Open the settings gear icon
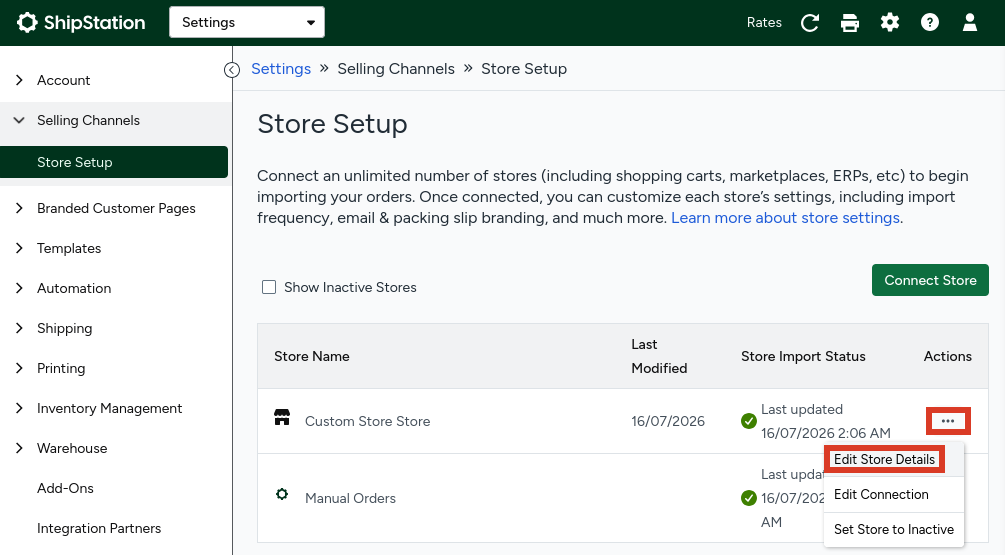This screenshot has width=1005, height=555. pos(890,22)
